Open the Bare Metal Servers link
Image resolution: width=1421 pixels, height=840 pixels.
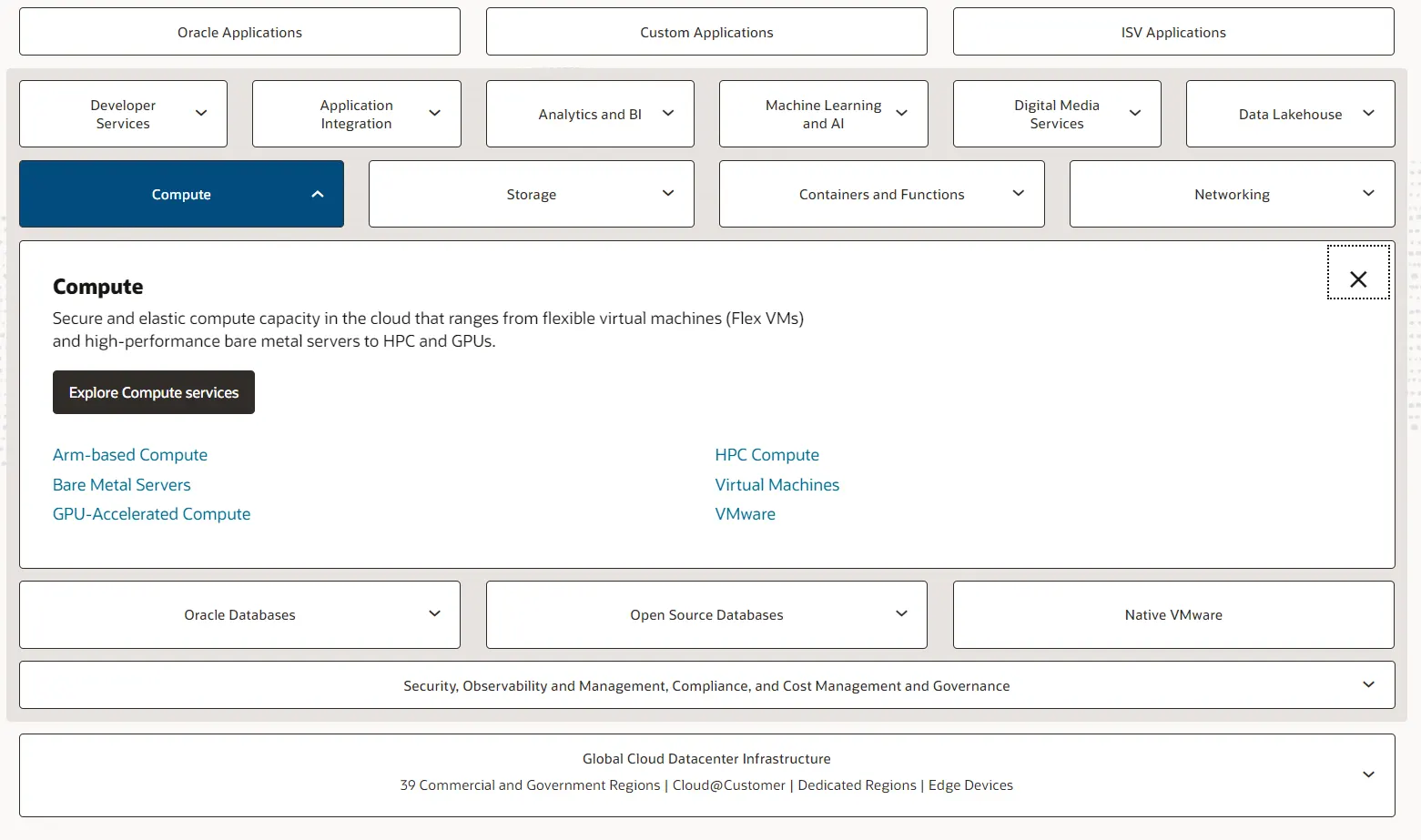[x=122, y=485]
